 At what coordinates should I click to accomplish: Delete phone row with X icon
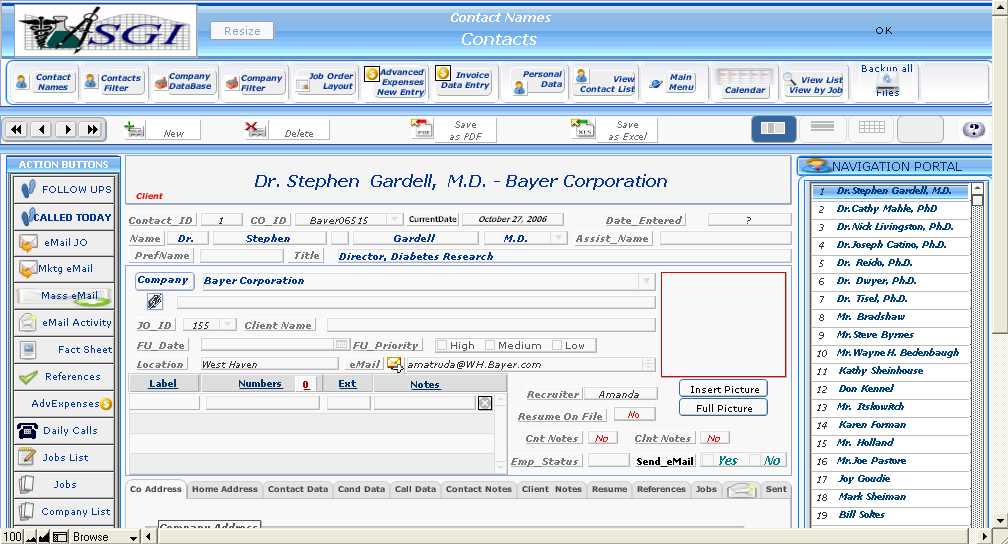[485, 403]
